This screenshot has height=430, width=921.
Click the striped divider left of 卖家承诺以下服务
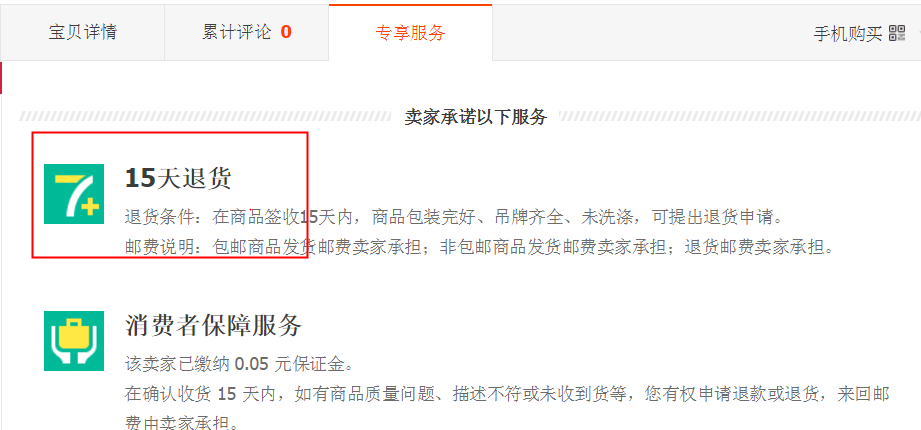[205, 116]
